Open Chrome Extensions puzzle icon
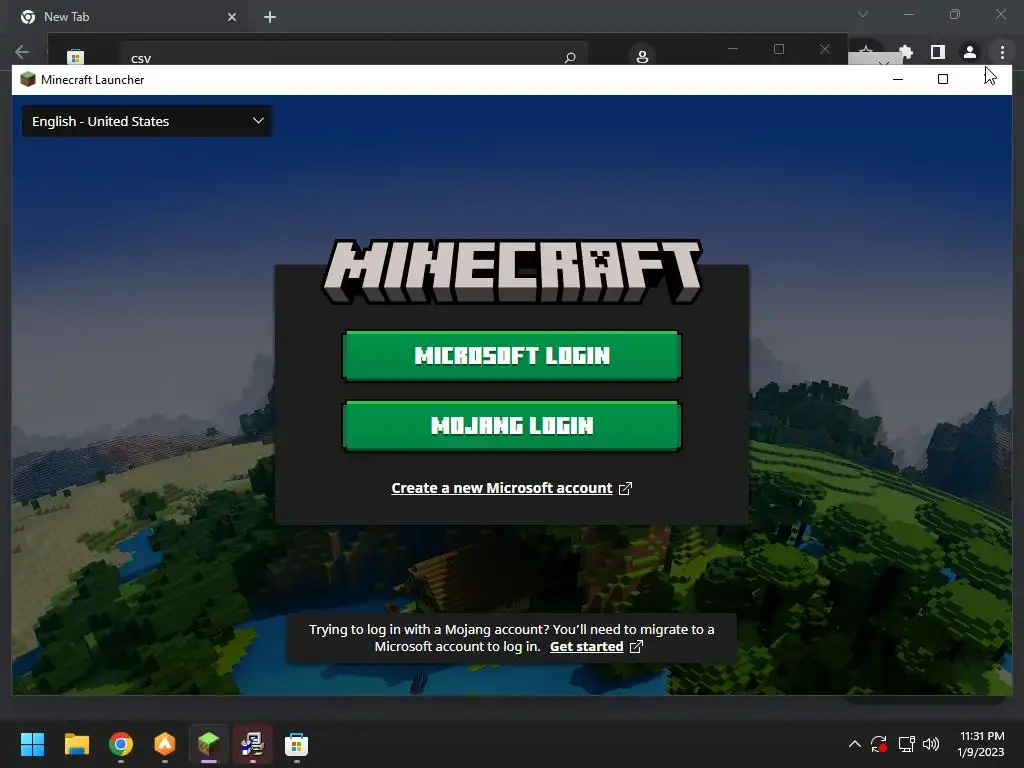This screenshot has height=768, width=1024. (906, 52)
